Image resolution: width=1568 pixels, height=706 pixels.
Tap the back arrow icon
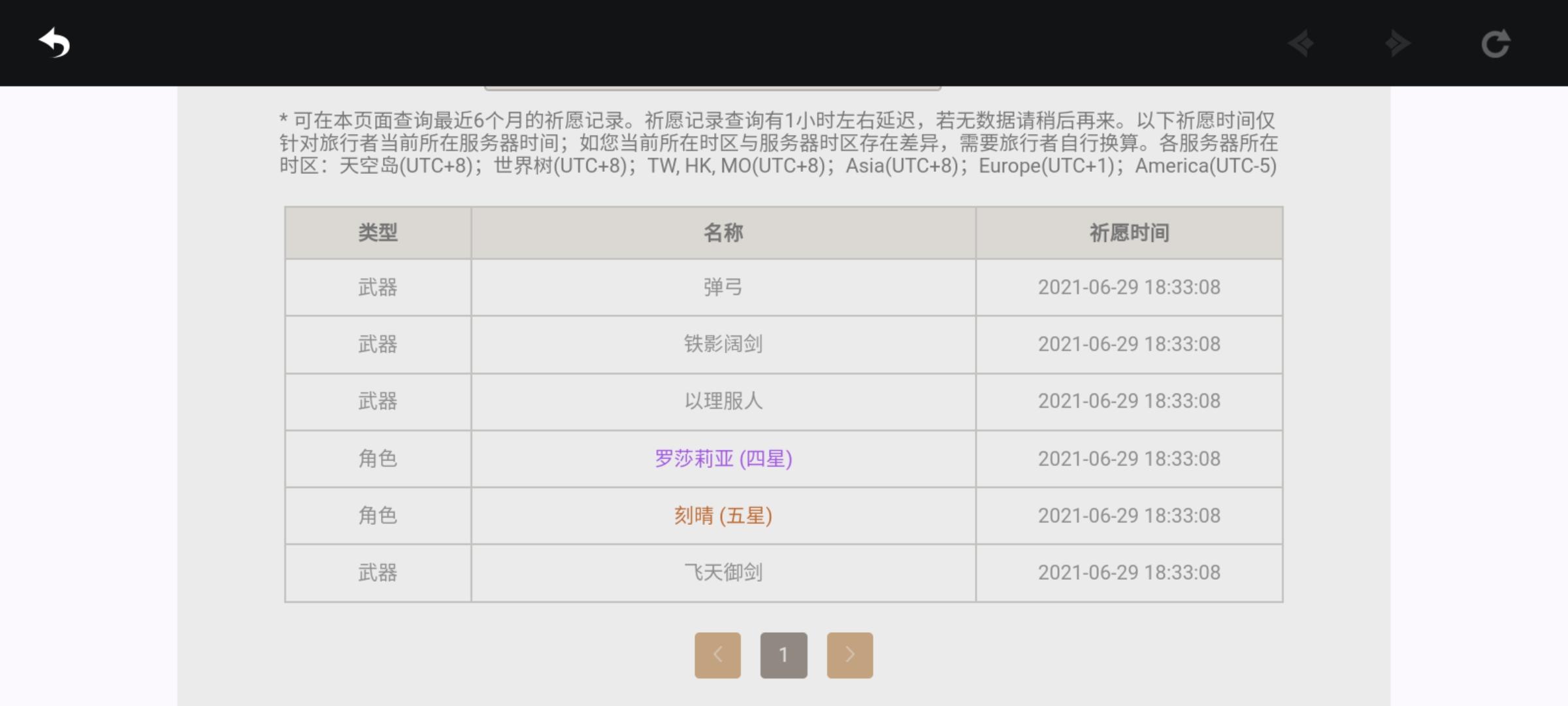54,43
